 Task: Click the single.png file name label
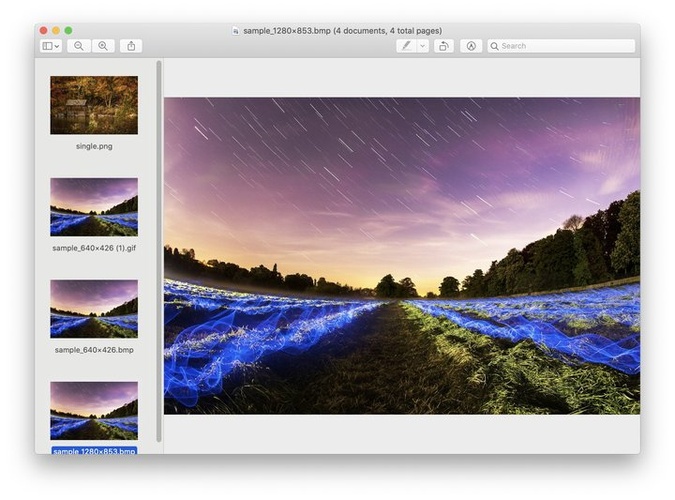point(94,146)
